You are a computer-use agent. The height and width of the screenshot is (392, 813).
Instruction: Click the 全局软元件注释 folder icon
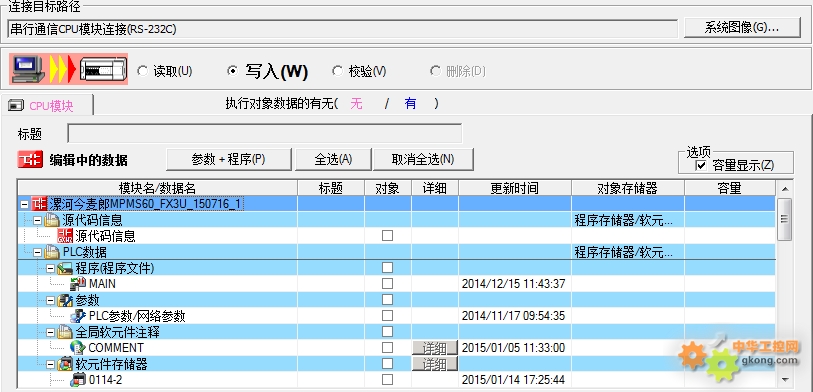click(65, 332)
